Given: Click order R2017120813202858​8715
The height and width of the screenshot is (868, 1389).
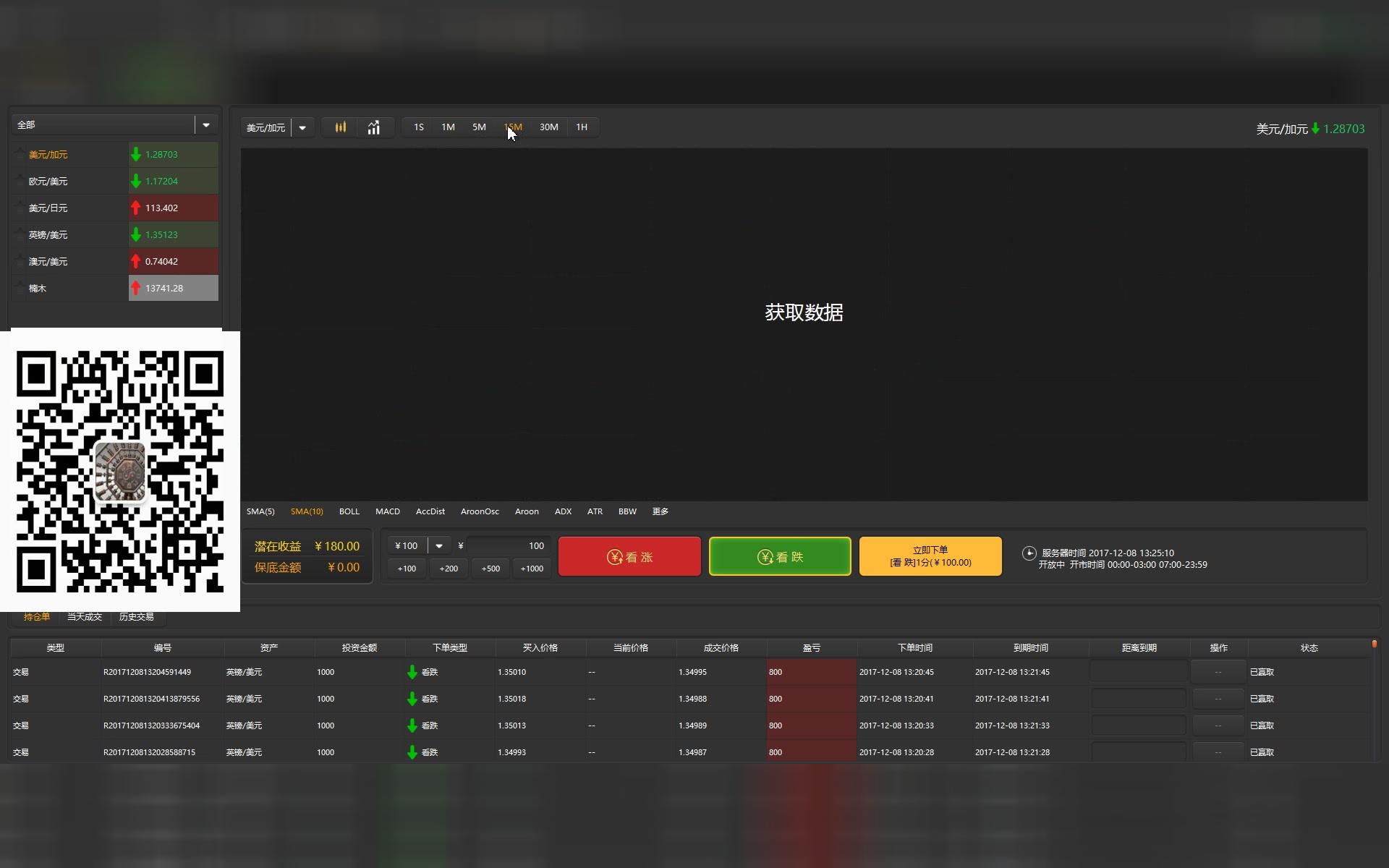Looking at the screenshot, I should pyautogui.click(x=149, y=752).
